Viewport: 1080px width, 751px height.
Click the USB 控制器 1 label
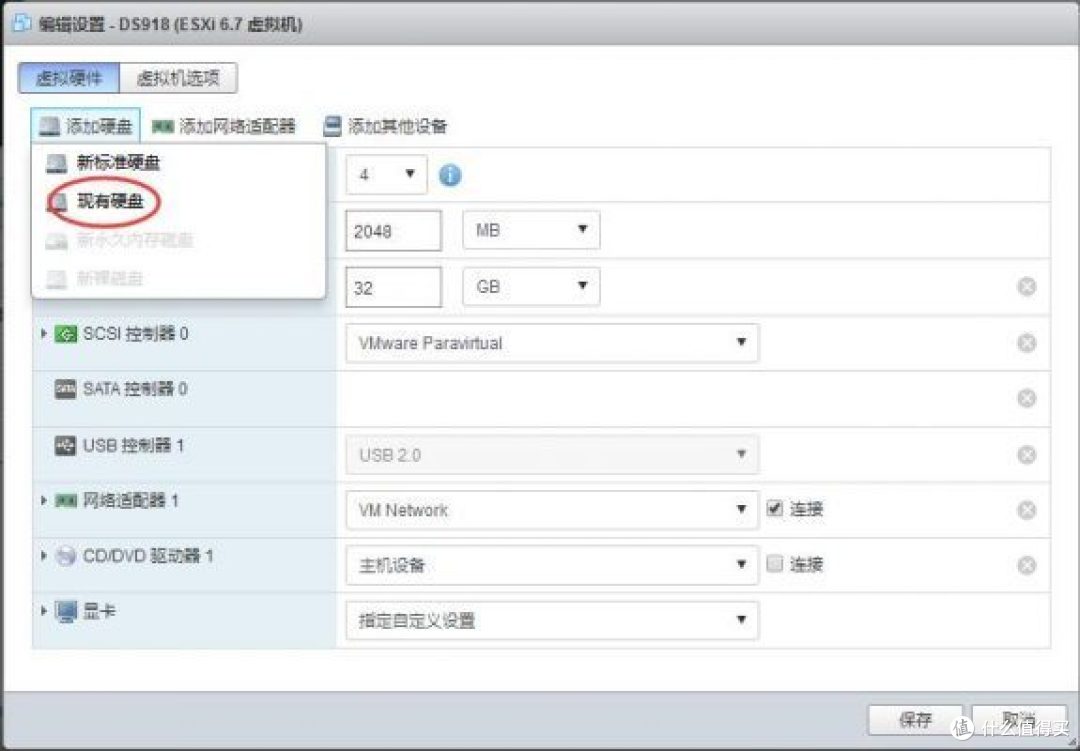pyautogui.click(x=134, y=446)
